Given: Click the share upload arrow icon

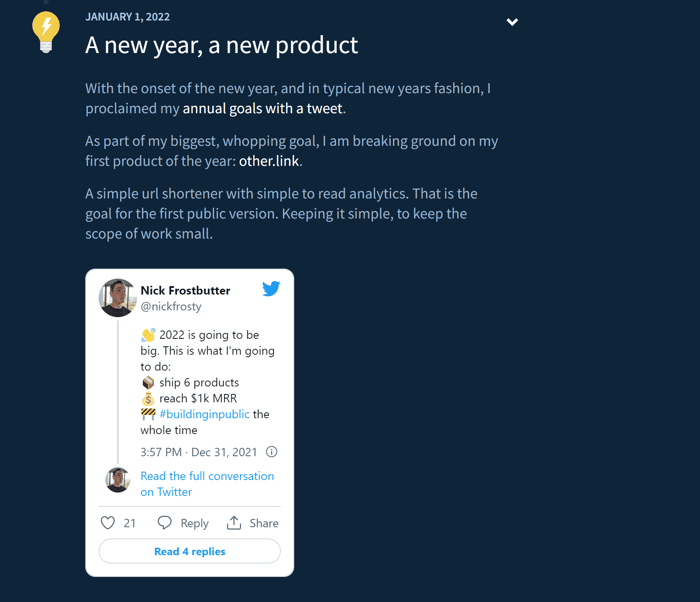Looking at the screenshot, I should 234,523.
